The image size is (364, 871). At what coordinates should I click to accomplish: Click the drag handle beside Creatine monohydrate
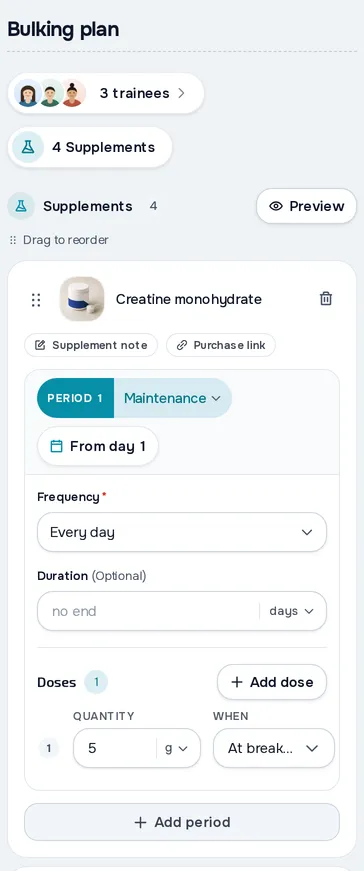[36, 300]
